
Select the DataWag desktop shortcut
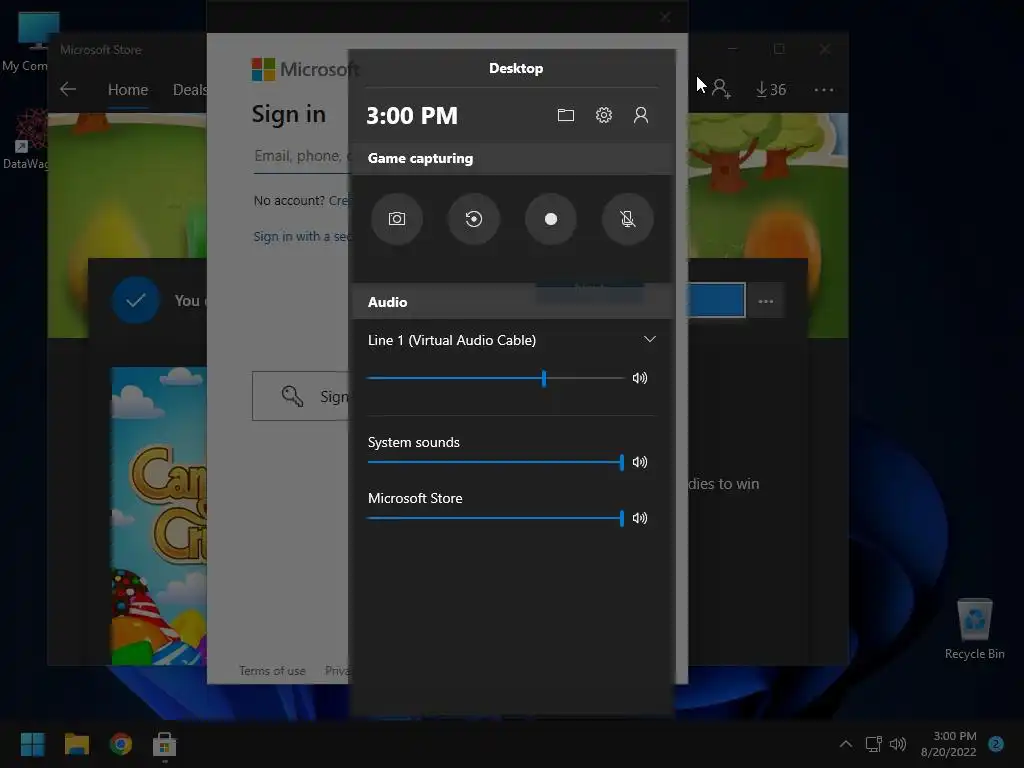(x=26, y=139)
